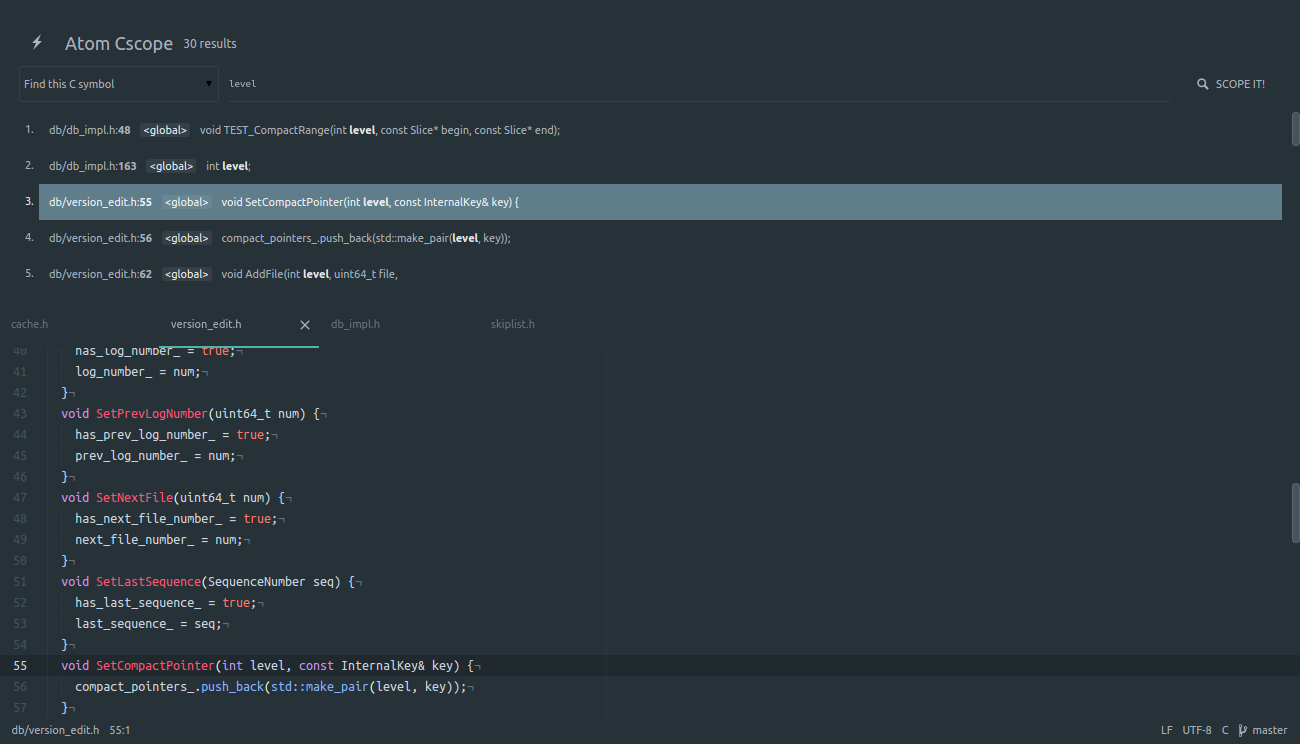Click the results list scrollbar thumb
The image size is (1300, 744).
pyautogui.click(x=1295, y=130)
